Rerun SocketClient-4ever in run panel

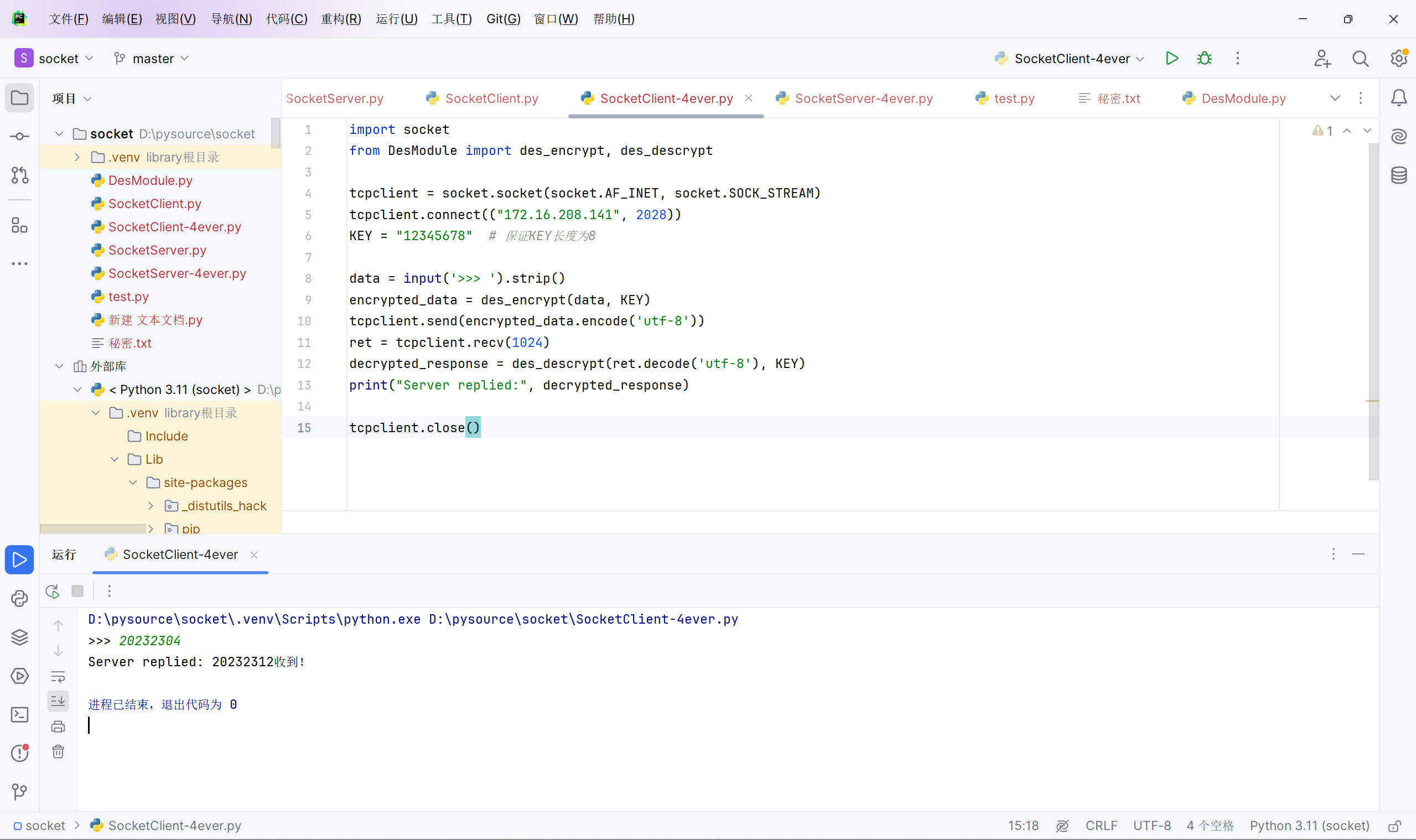[53, 592]
